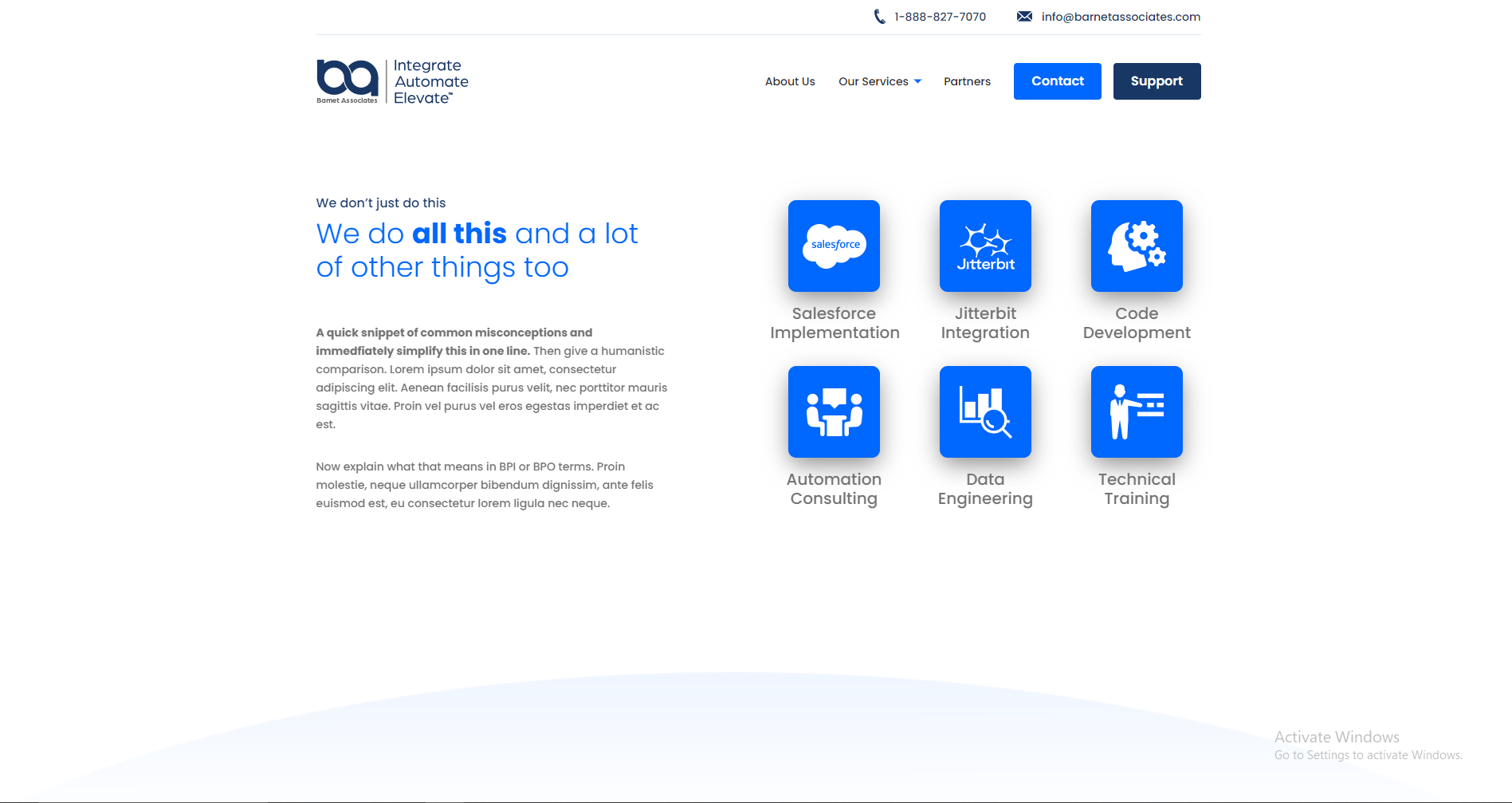Open the Partners menu item
1512x803 pixels.
tap(967, 81)
